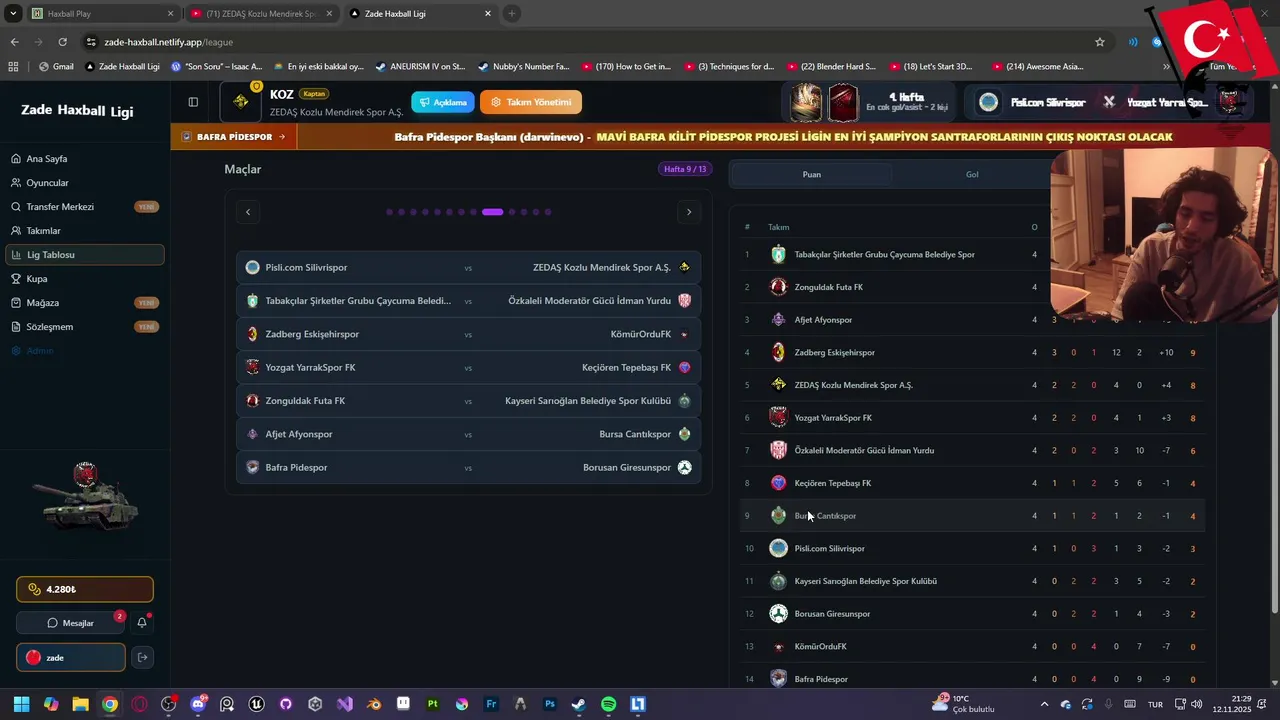
Task: Click the BAFRA PİDESPOR ticker label
Action: 234,137
